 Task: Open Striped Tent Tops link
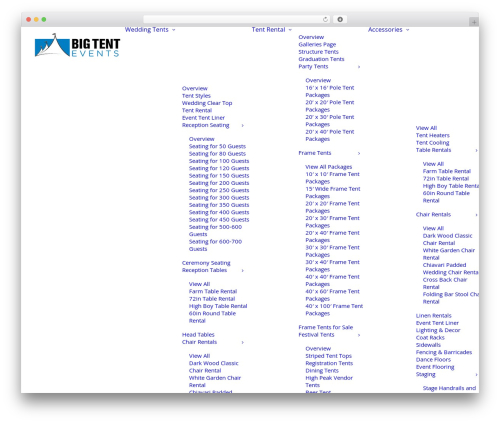[x=329, y=356]
